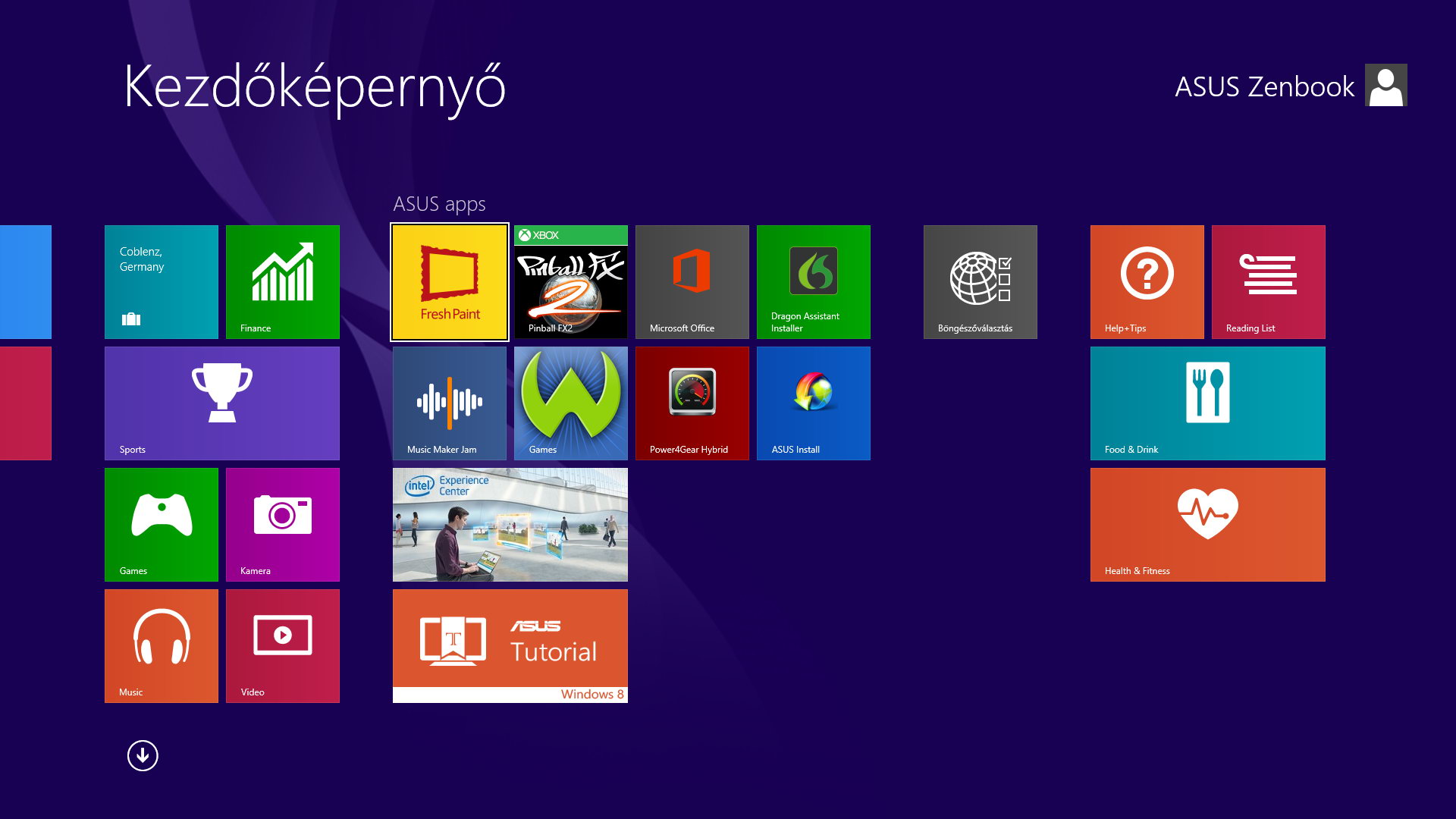
Task: Open the Böngészőválasztás browser choice tile
Action: pos(980,282)
